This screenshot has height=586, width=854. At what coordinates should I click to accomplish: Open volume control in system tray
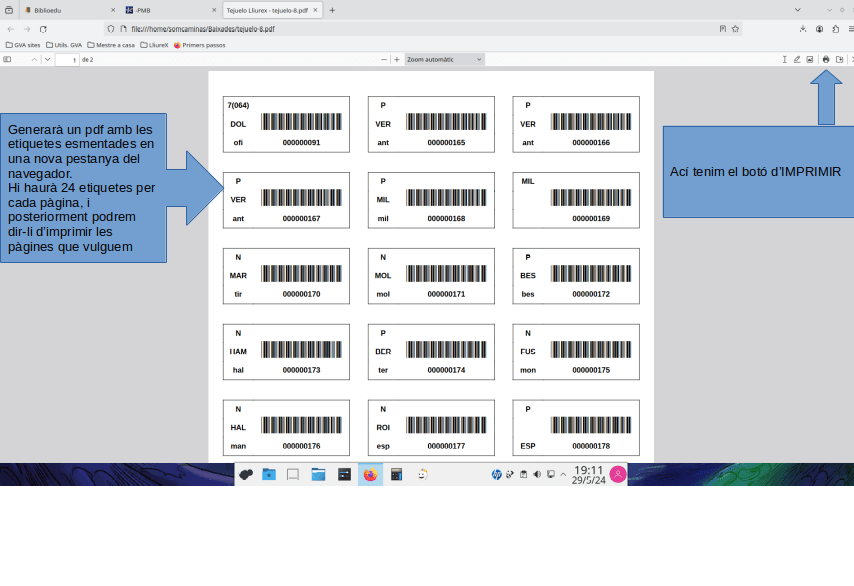point(537,474)
